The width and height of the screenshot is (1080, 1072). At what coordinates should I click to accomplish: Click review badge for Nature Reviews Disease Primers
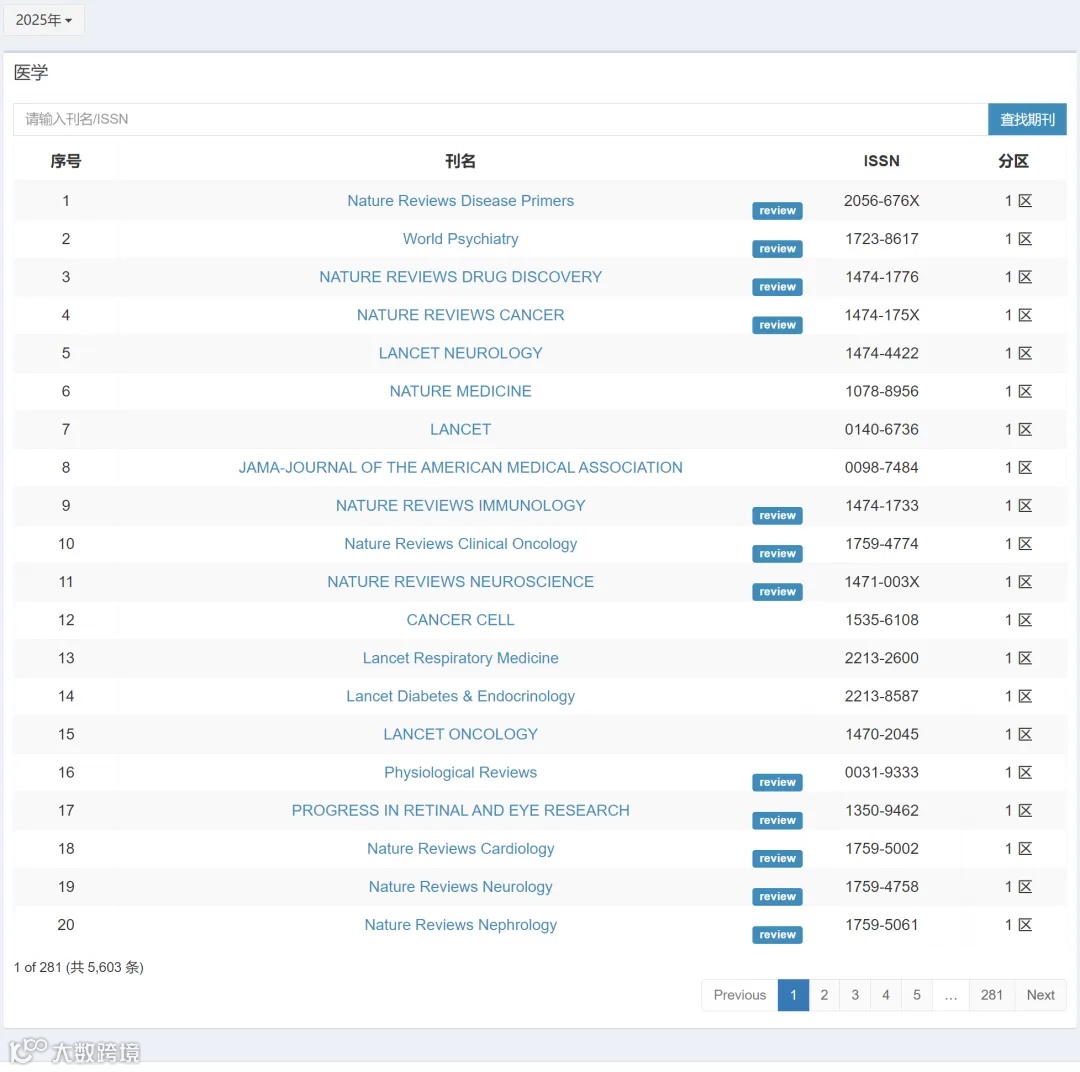[777, 211]
